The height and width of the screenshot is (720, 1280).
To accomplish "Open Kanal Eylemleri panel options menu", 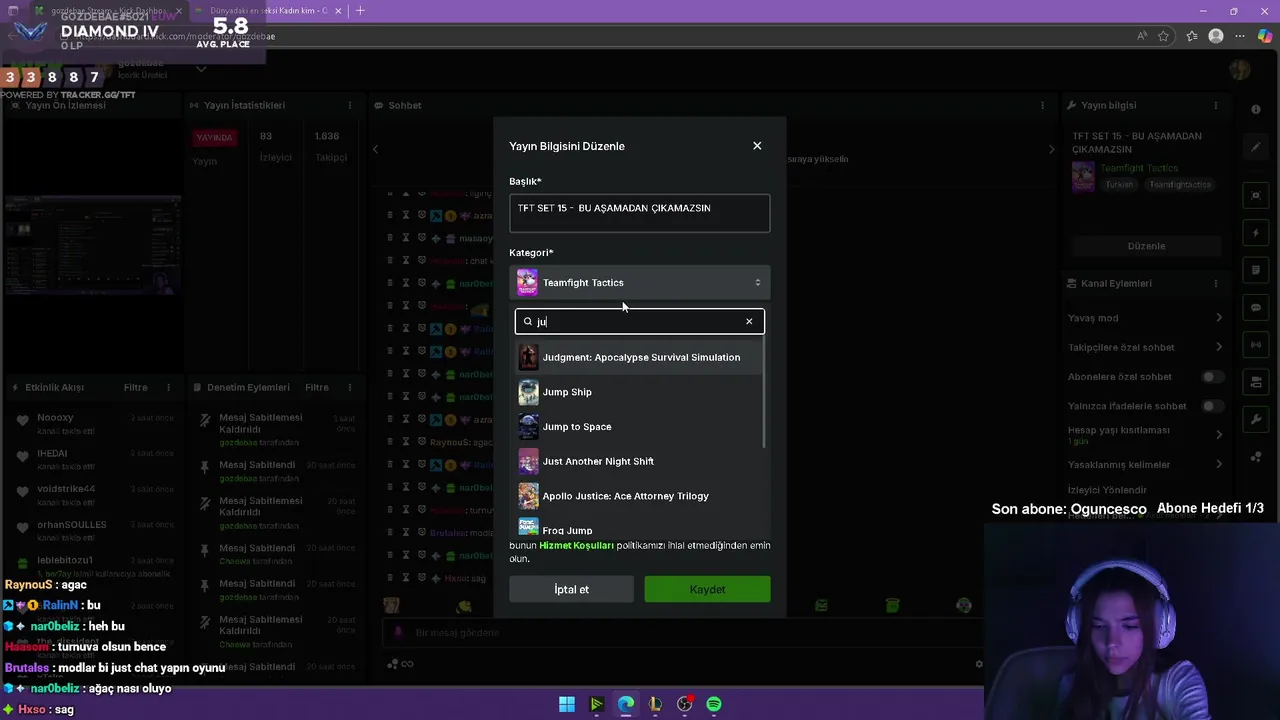I will 1216,283.
